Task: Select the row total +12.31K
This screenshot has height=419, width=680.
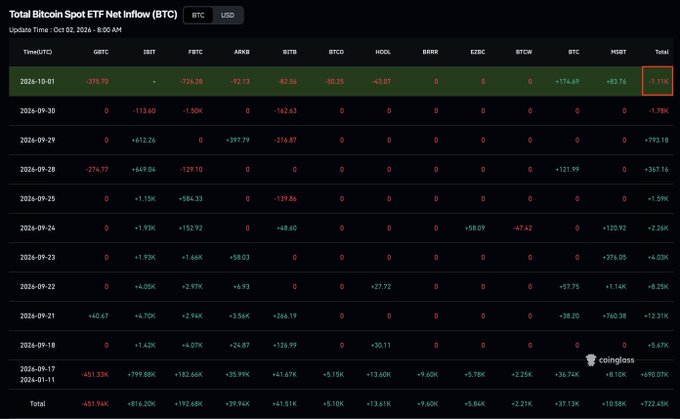Action: pos(656,316)
